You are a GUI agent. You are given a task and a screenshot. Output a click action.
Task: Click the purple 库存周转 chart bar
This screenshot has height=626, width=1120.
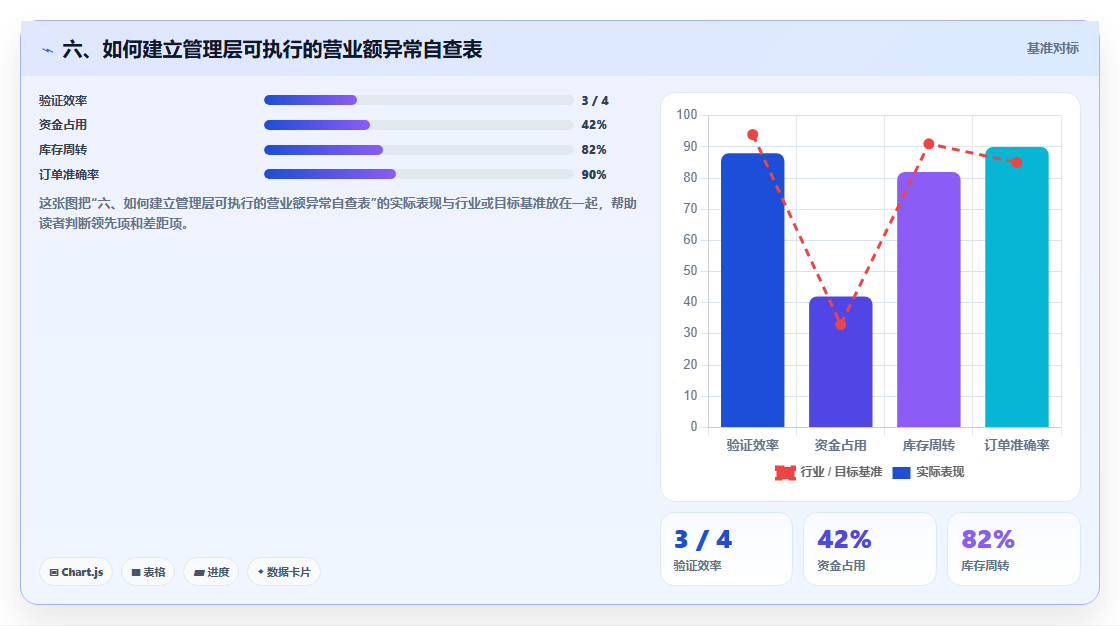(929, 299)
